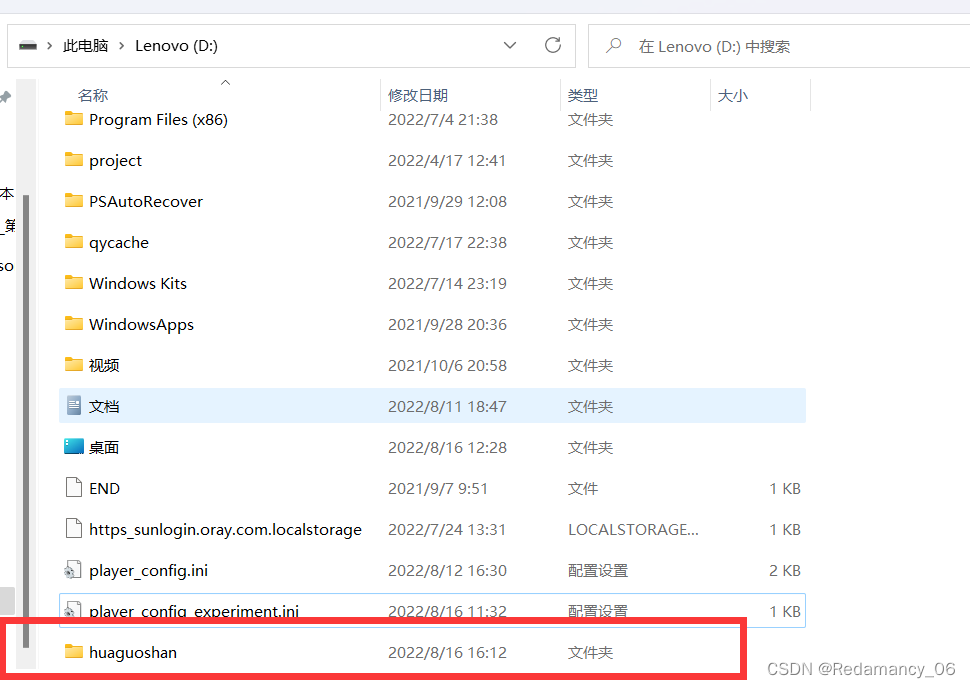Toggle the sort arrow above 名称 column

coord(225,82)
